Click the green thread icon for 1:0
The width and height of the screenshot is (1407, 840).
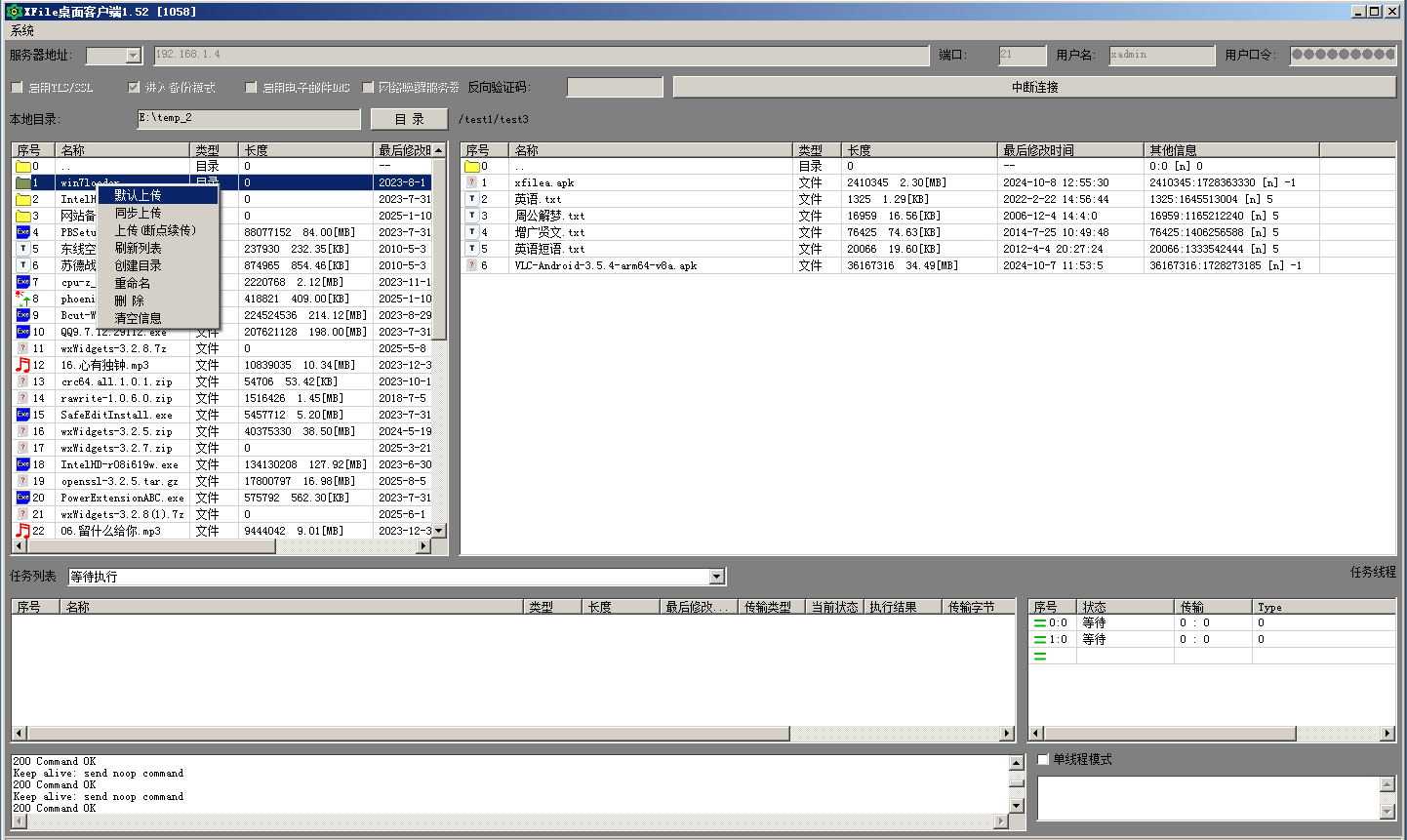point(1040,640)
